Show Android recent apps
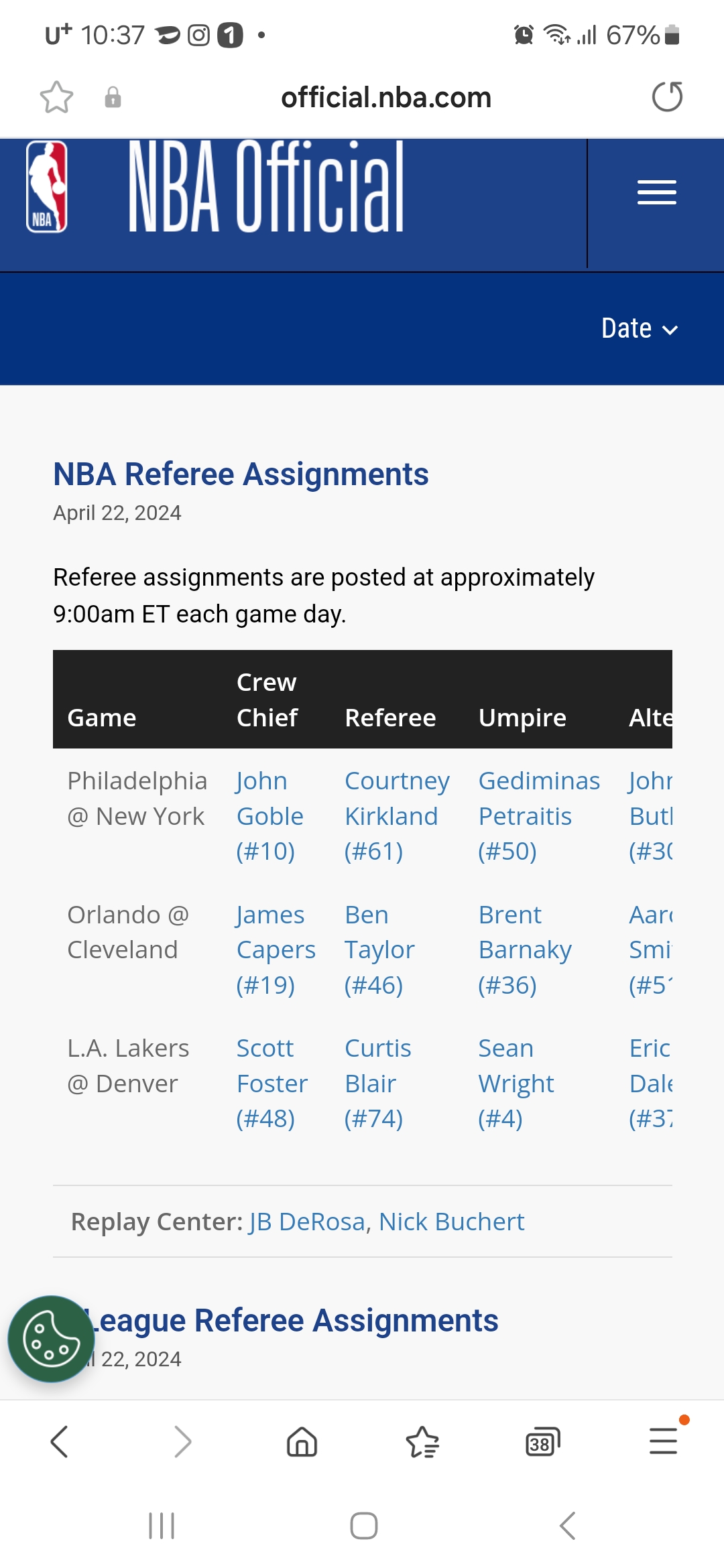Screen dimensions: 724x1568 (162, 1526)
